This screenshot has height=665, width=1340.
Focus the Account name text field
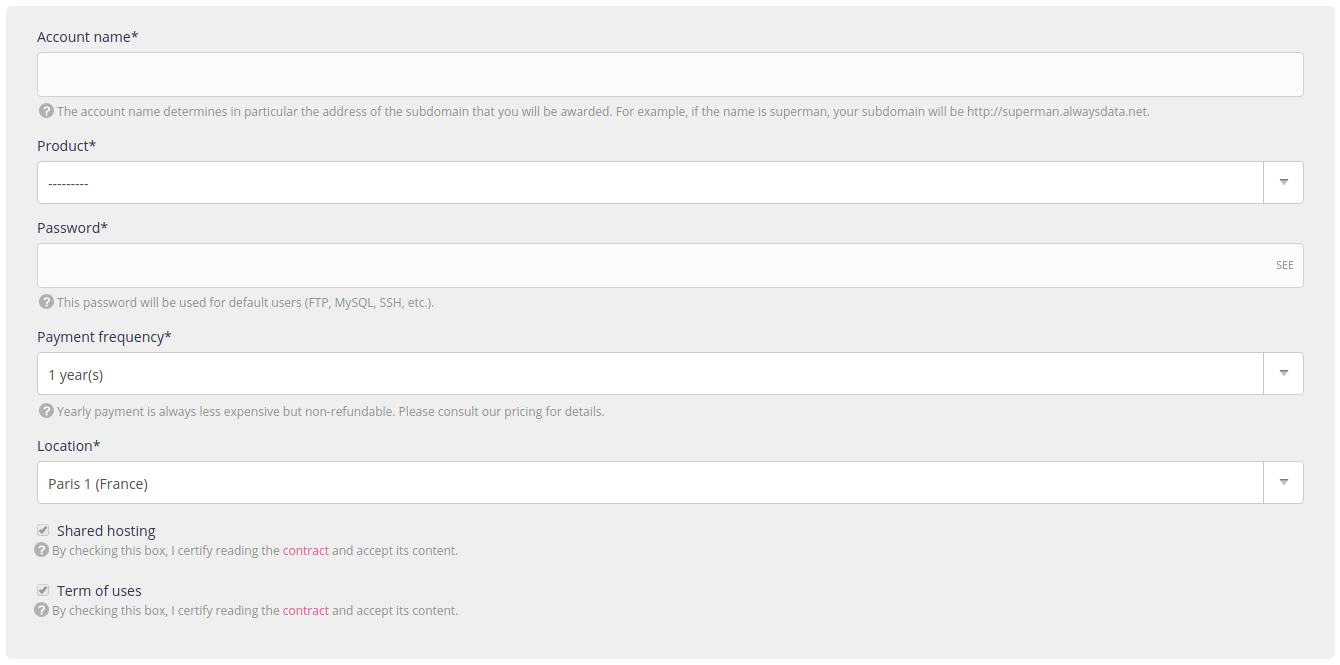coord(670,75)
